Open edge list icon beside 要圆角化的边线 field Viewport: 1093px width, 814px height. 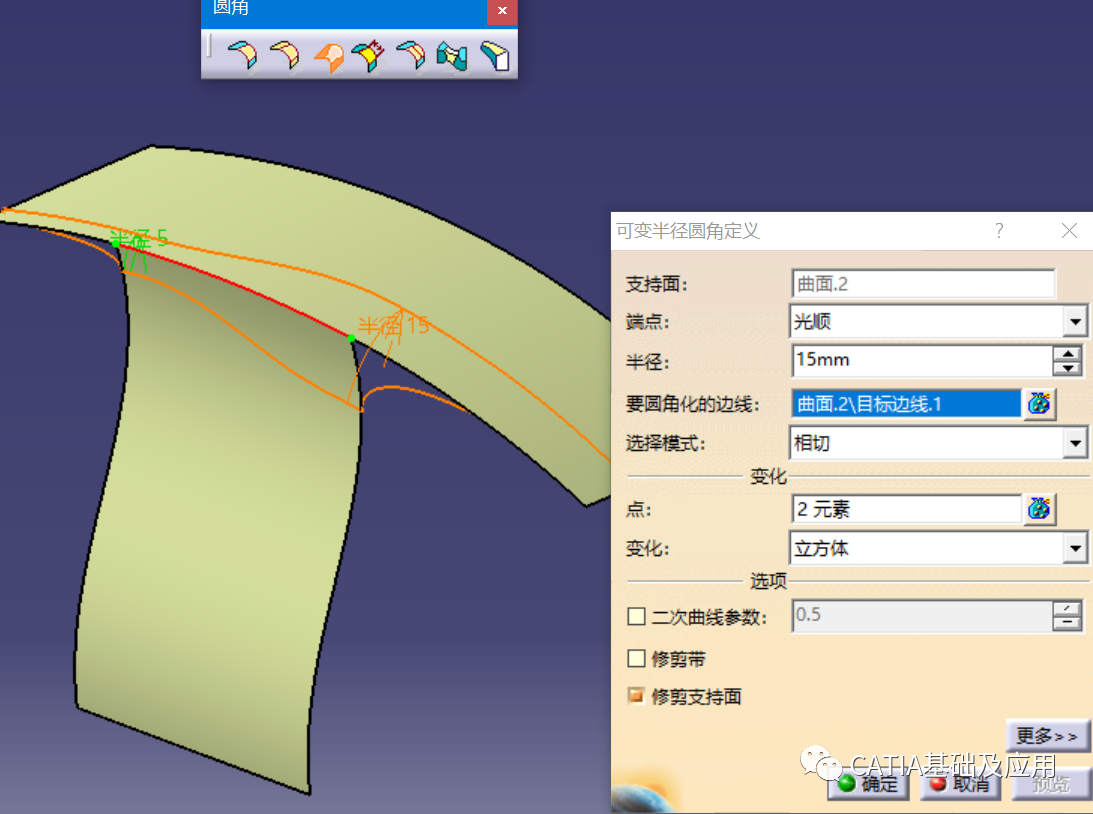point(1039,404)
